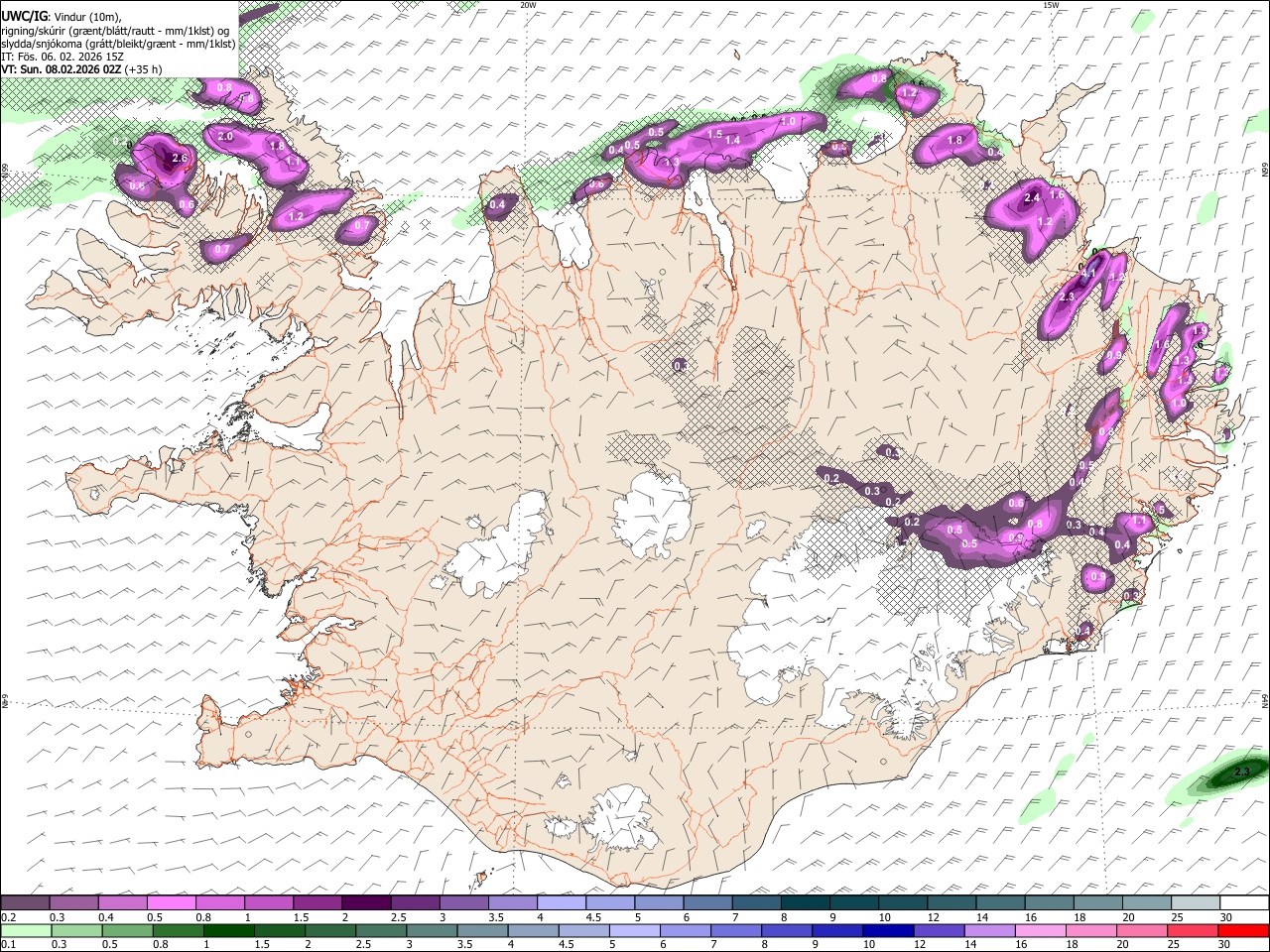Click the 'rigning/skúrir' legend description line
1270x952 pixels.
pos(116,31)
